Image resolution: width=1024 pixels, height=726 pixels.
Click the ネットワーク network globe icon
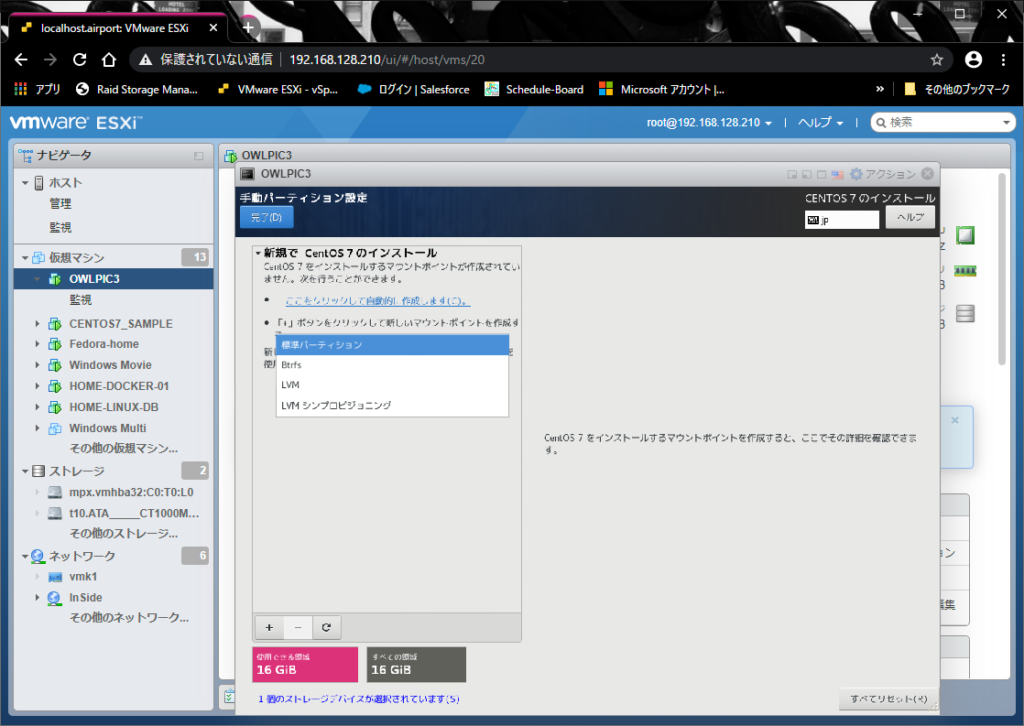(x=38, y=556)
